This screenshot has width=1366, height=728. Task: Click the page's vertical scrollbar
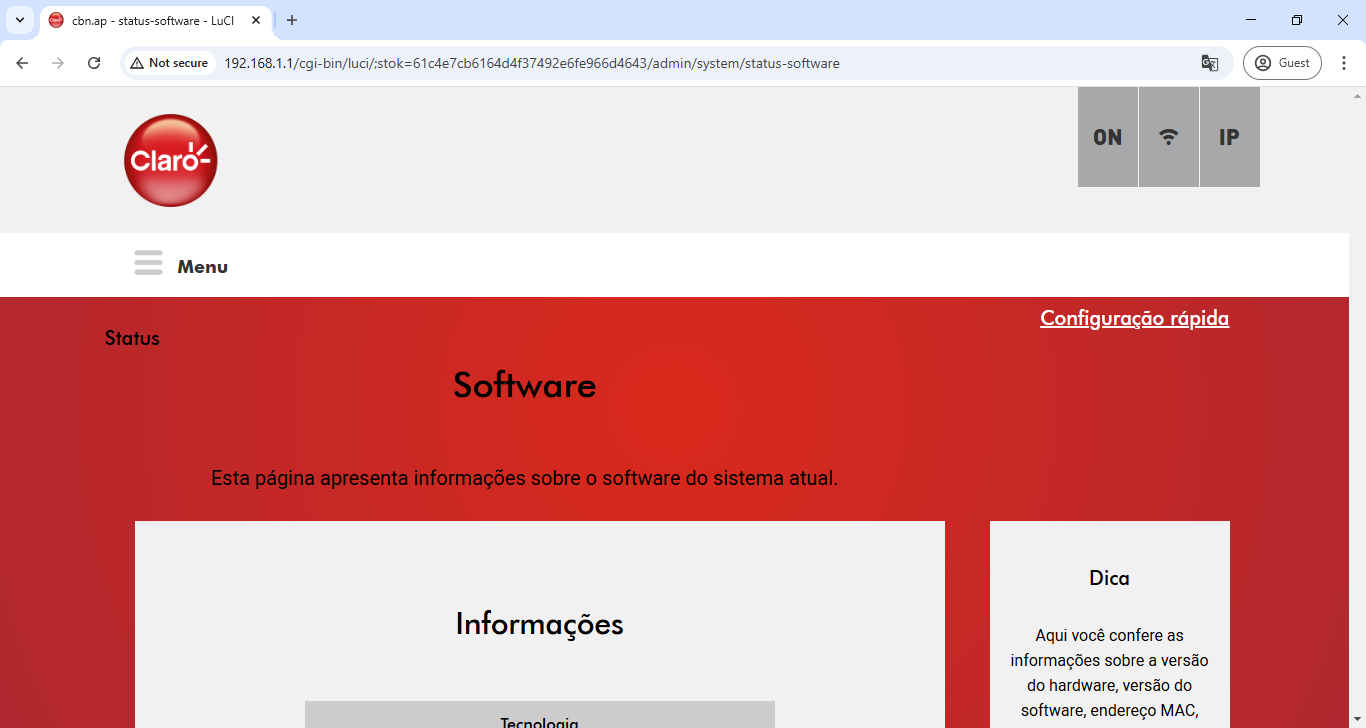pyautogui.click(x=1357, y=400)
